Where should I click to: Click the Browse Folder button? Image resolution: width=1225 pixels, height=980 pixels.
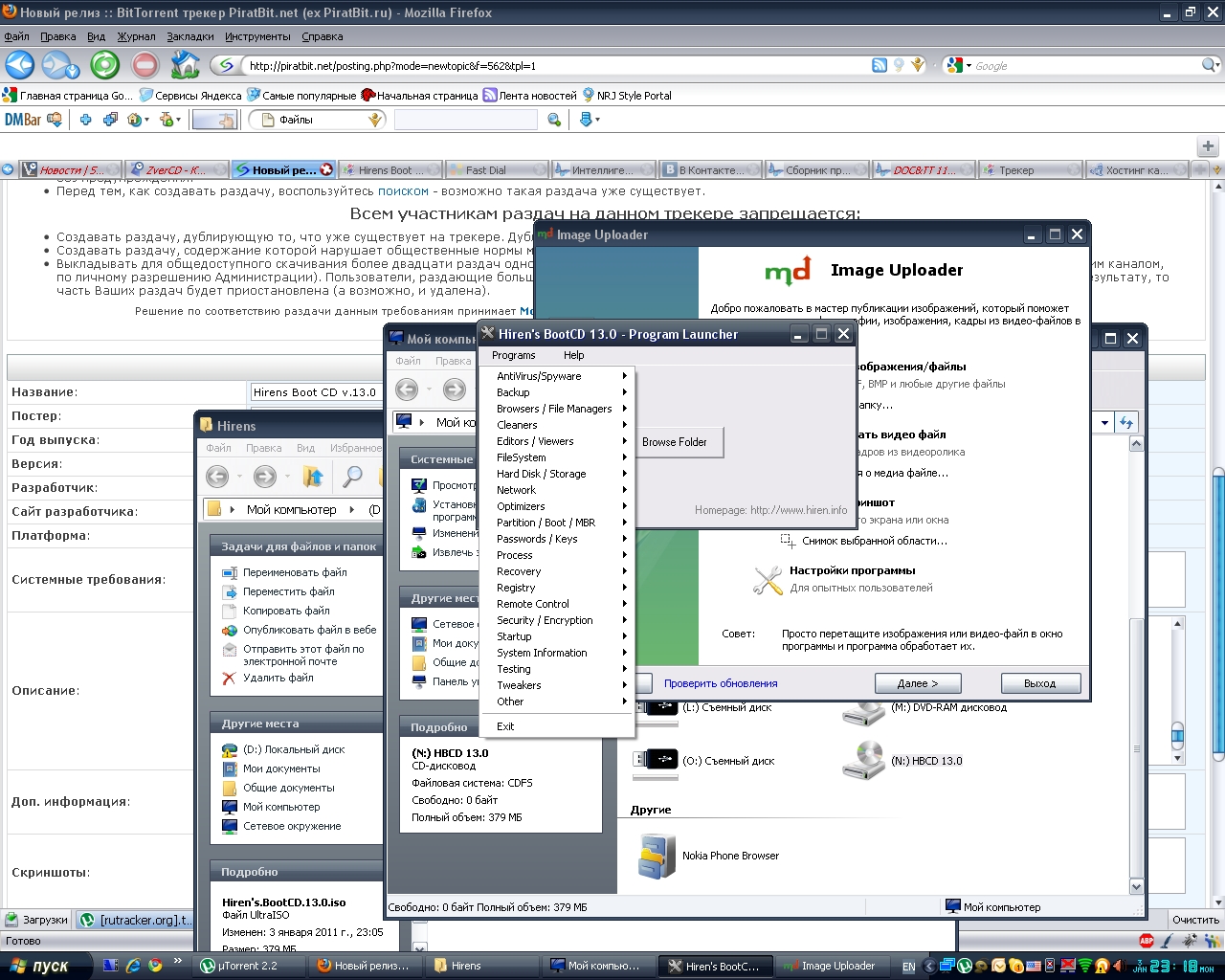(x=675, y=442)
